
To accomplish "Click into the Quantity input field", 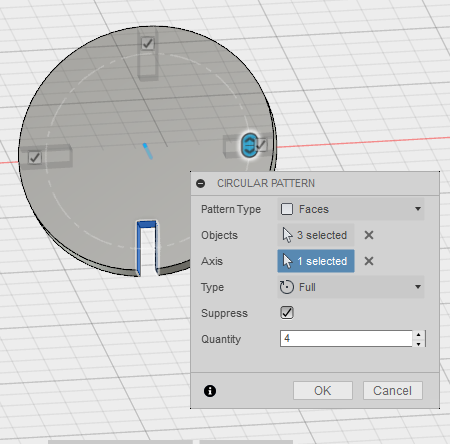I will 346,339.
